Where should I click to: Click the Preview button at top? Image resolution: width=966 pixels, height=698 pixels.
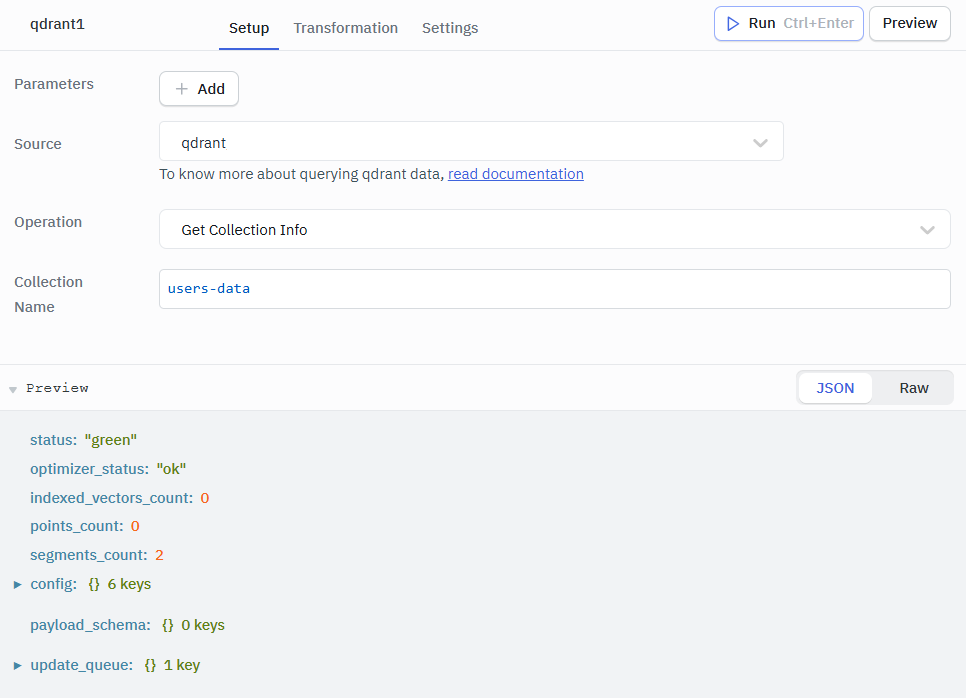coord(910,23)
